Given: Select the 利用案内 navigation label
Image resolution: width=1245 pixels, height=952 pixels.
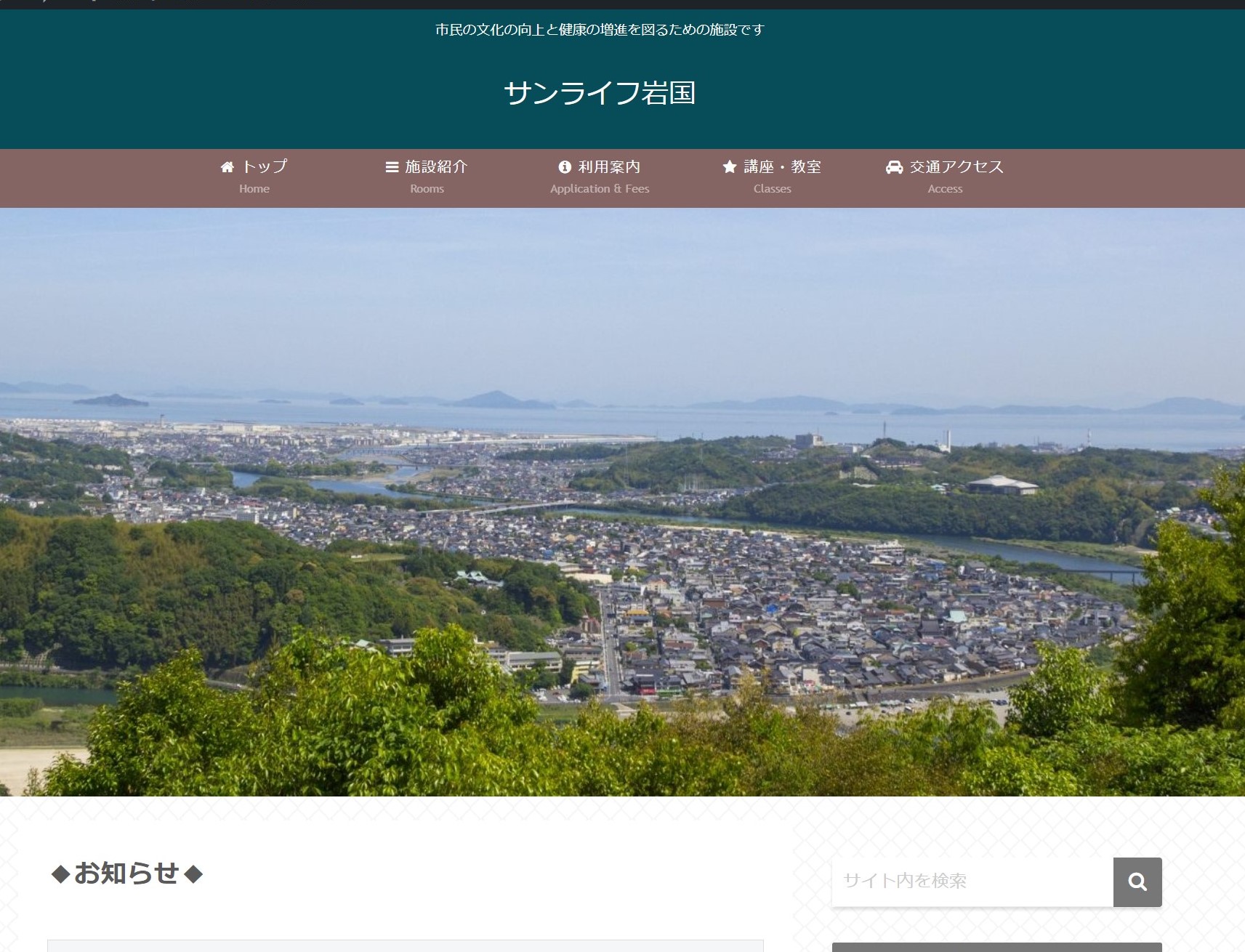Looking at the screenshot, I should [609, 166].
